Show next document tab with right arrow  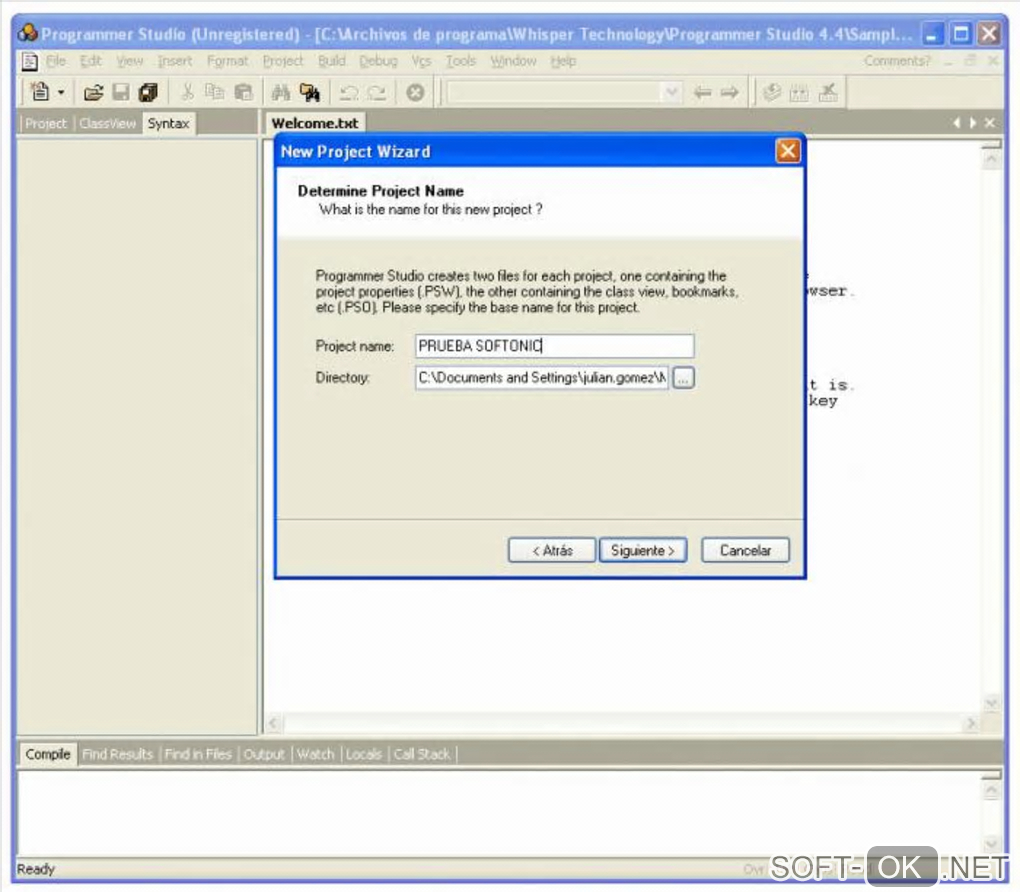(973, 122)
